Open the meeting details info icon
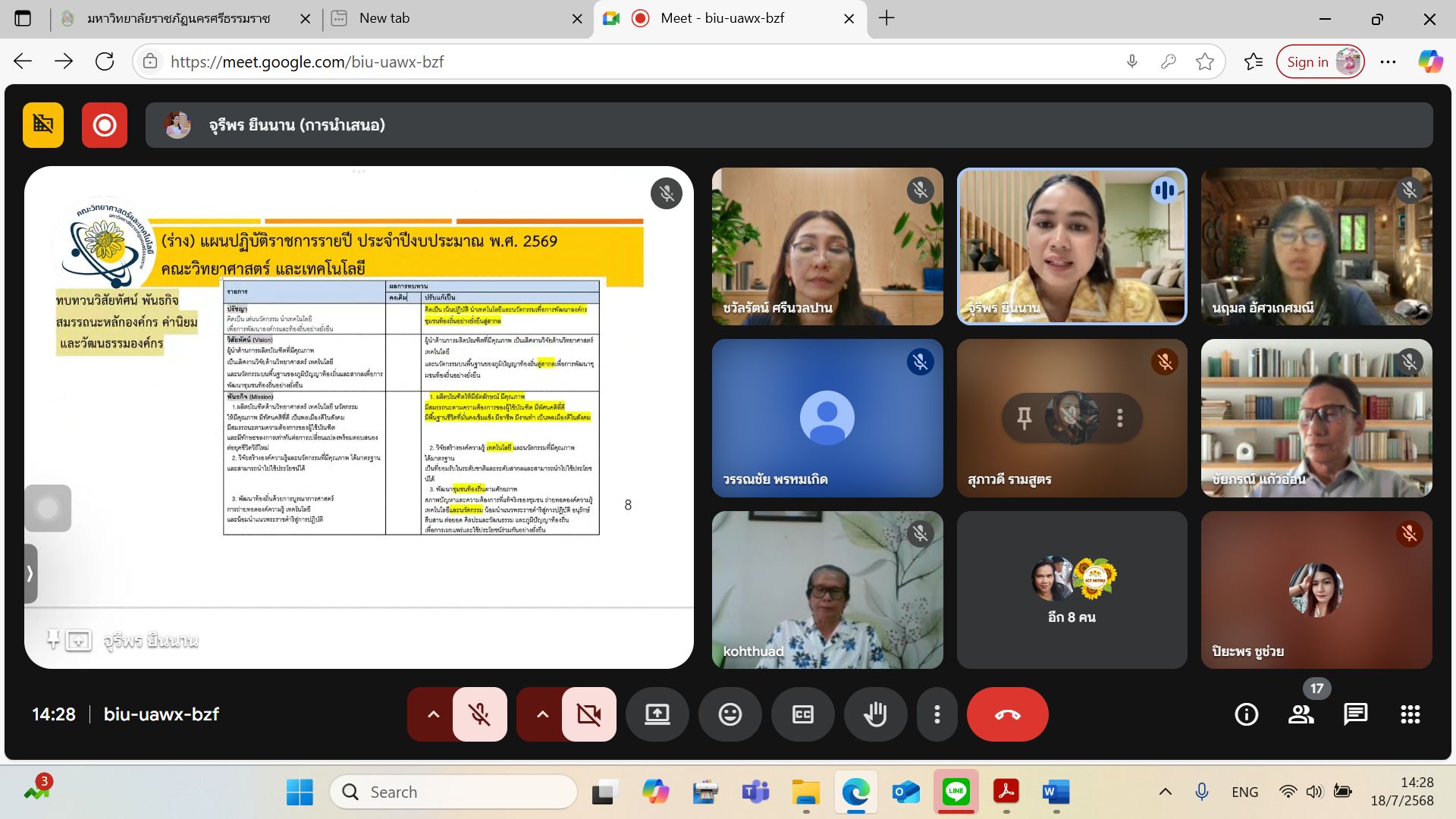The height and width of the screenshot is (819, 1456). point(1246,714)
